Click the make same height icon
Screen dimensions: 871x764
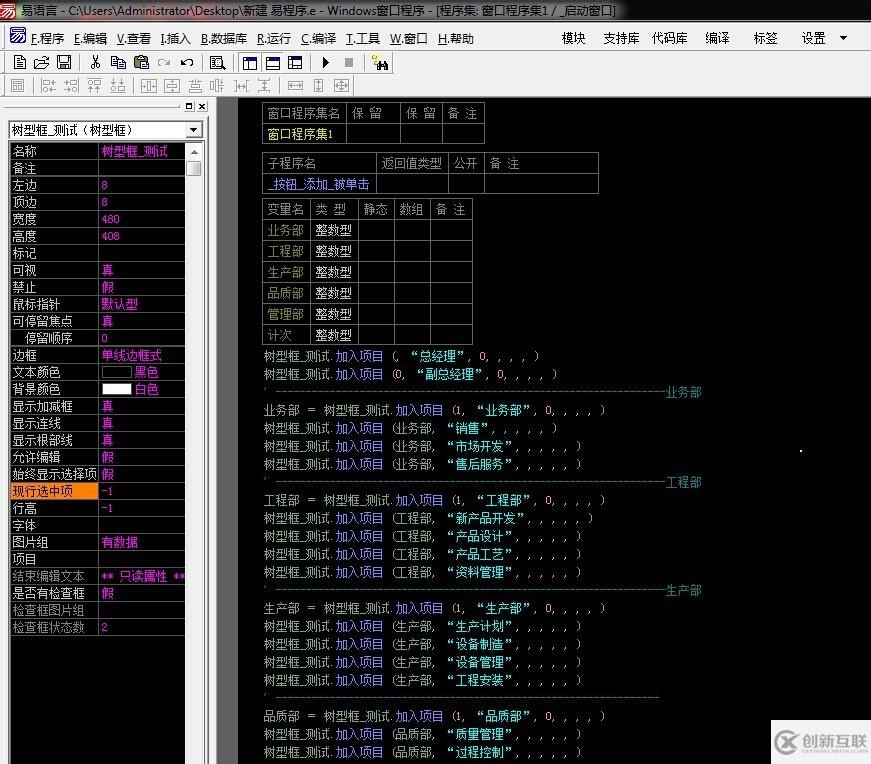pyautogui.click(x=318, y=86)
